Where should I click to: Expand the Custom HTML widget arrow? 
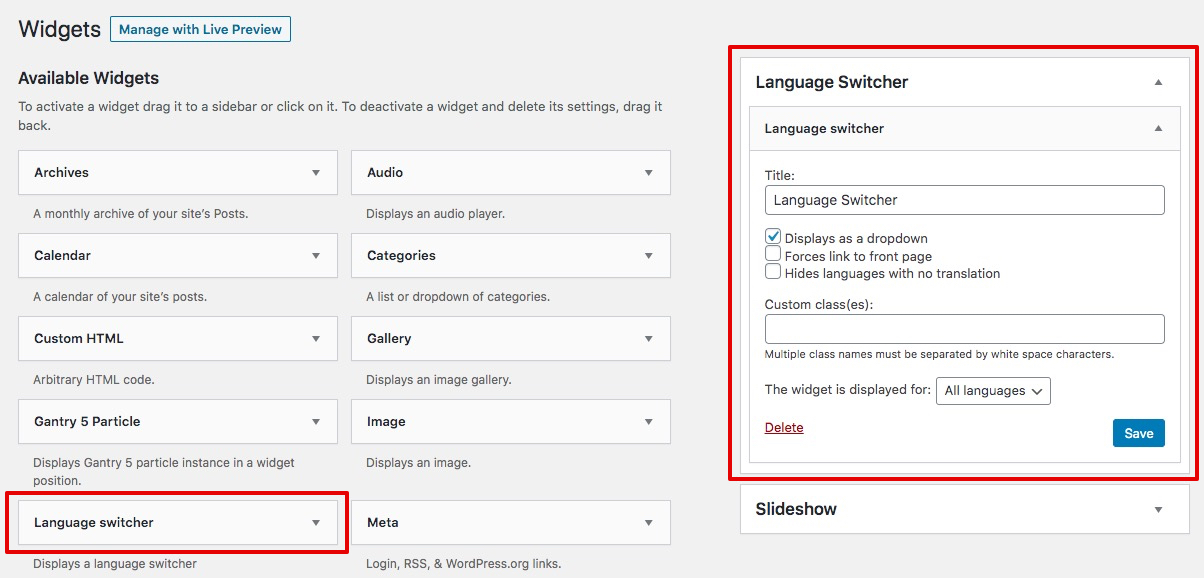(316, 339)
